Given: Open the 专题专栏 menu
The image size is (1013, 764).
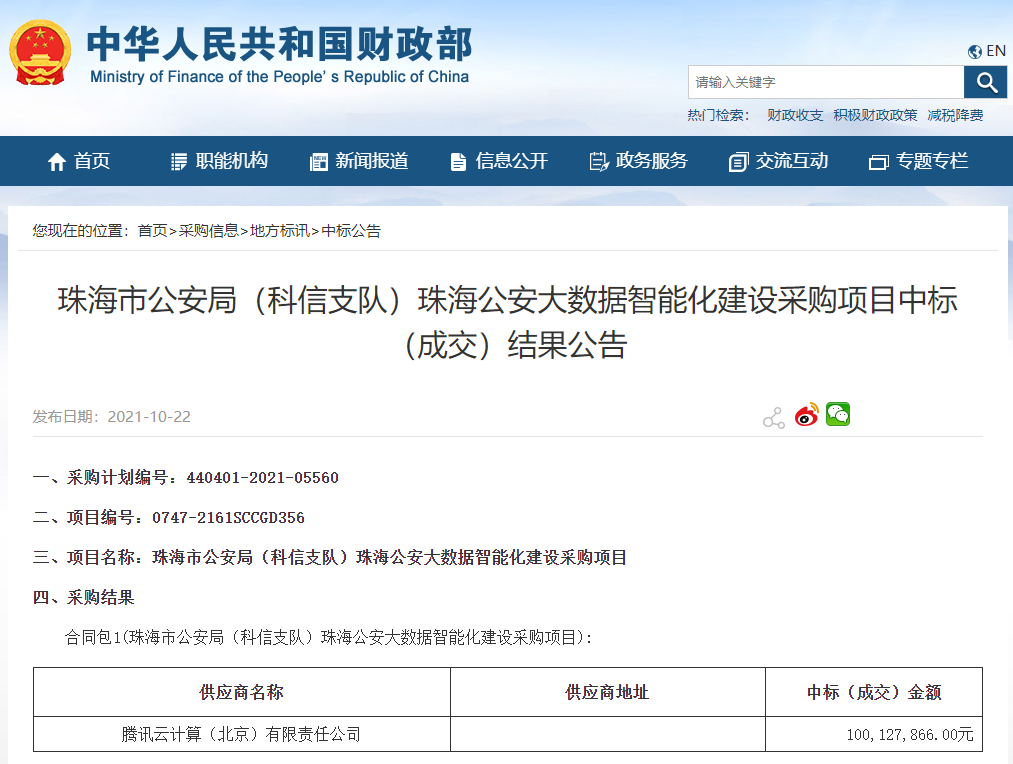Looking at the screenshot, I should (x=932, y=161).
